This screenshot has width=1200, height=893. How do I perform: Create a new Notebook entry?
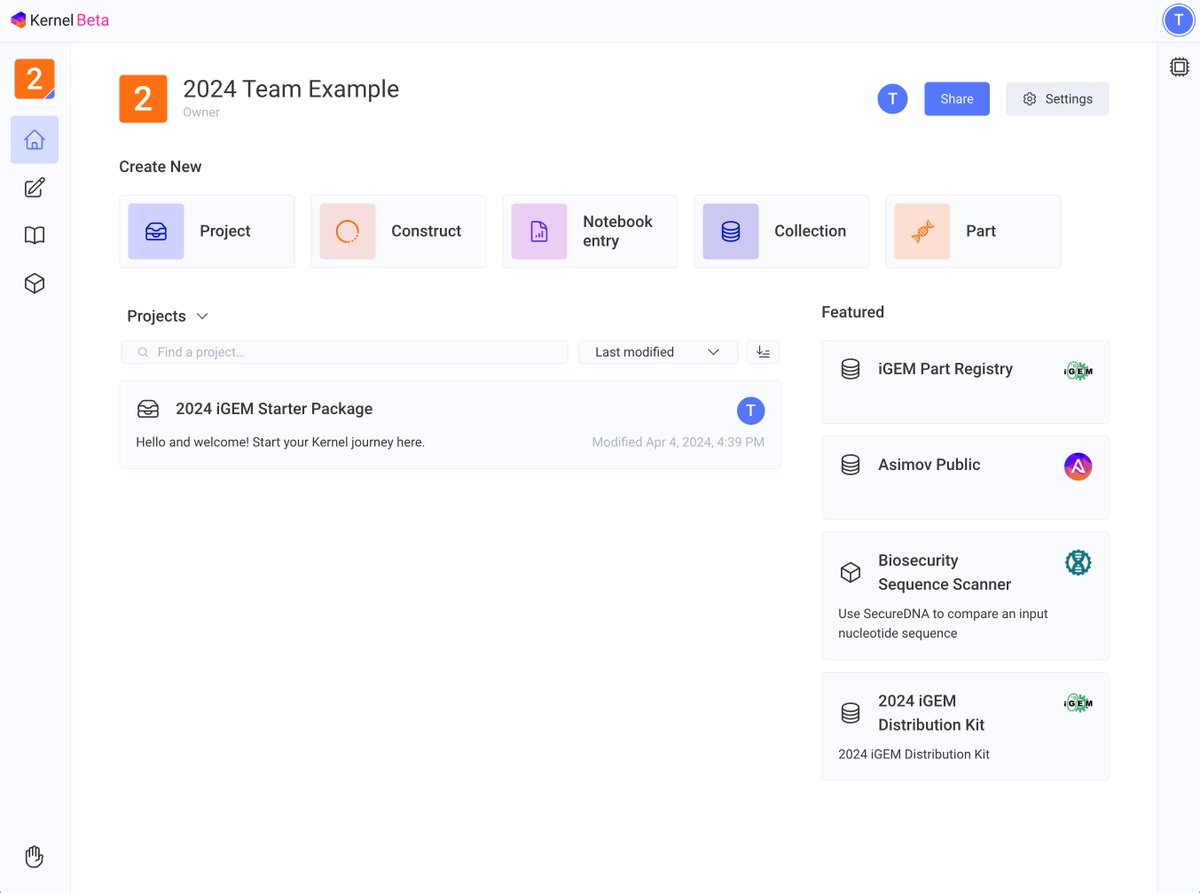coord(590,231)
